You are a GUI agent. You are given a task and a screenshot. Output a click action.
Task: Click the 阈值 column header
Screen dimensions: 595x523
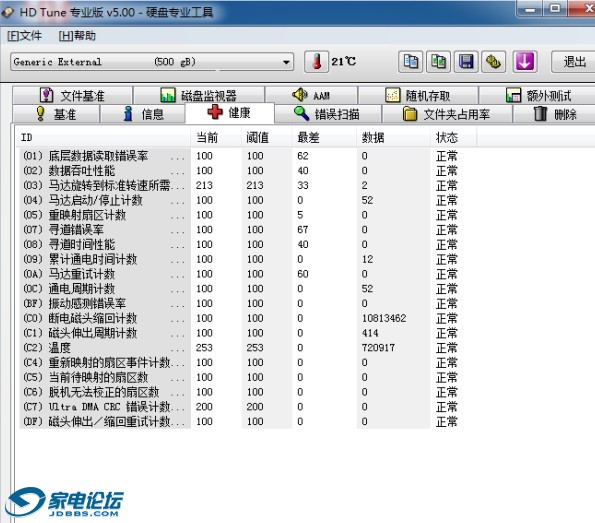point(266,137)
